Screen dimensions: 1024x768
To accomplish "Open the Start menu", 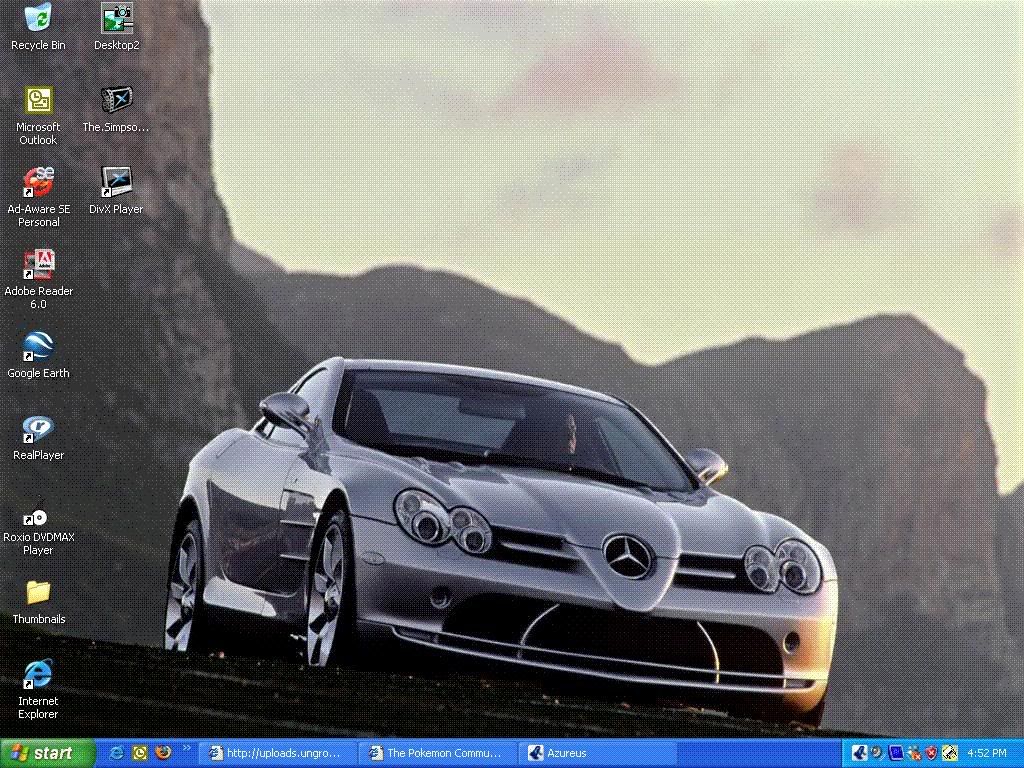I will 47,754.
